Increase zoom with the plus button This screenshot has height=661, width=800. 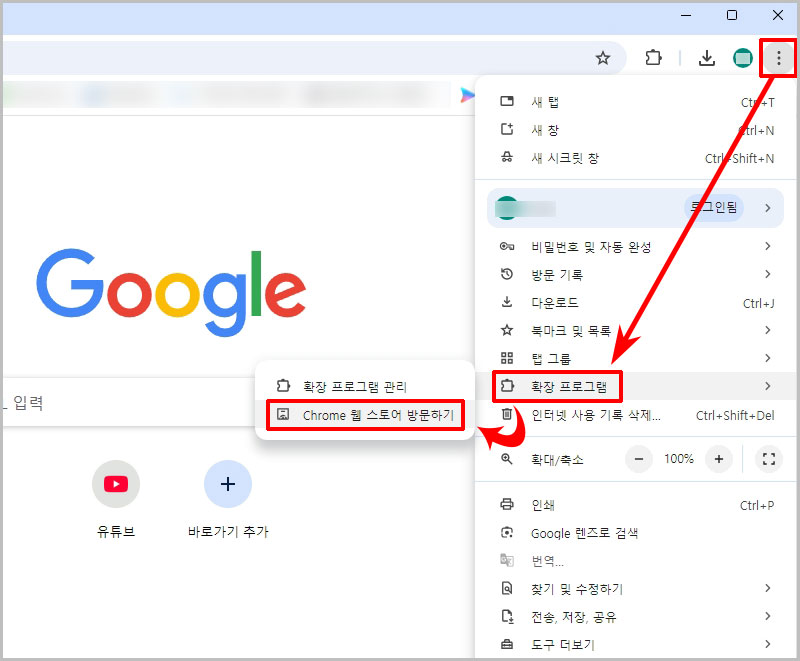717,459
